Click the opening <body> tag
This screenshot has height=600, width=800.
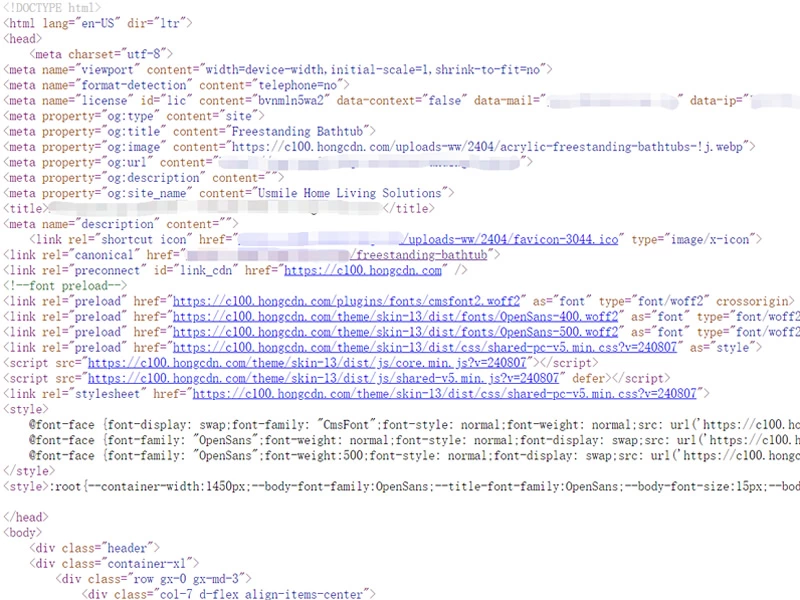click(x=22, y=532)
